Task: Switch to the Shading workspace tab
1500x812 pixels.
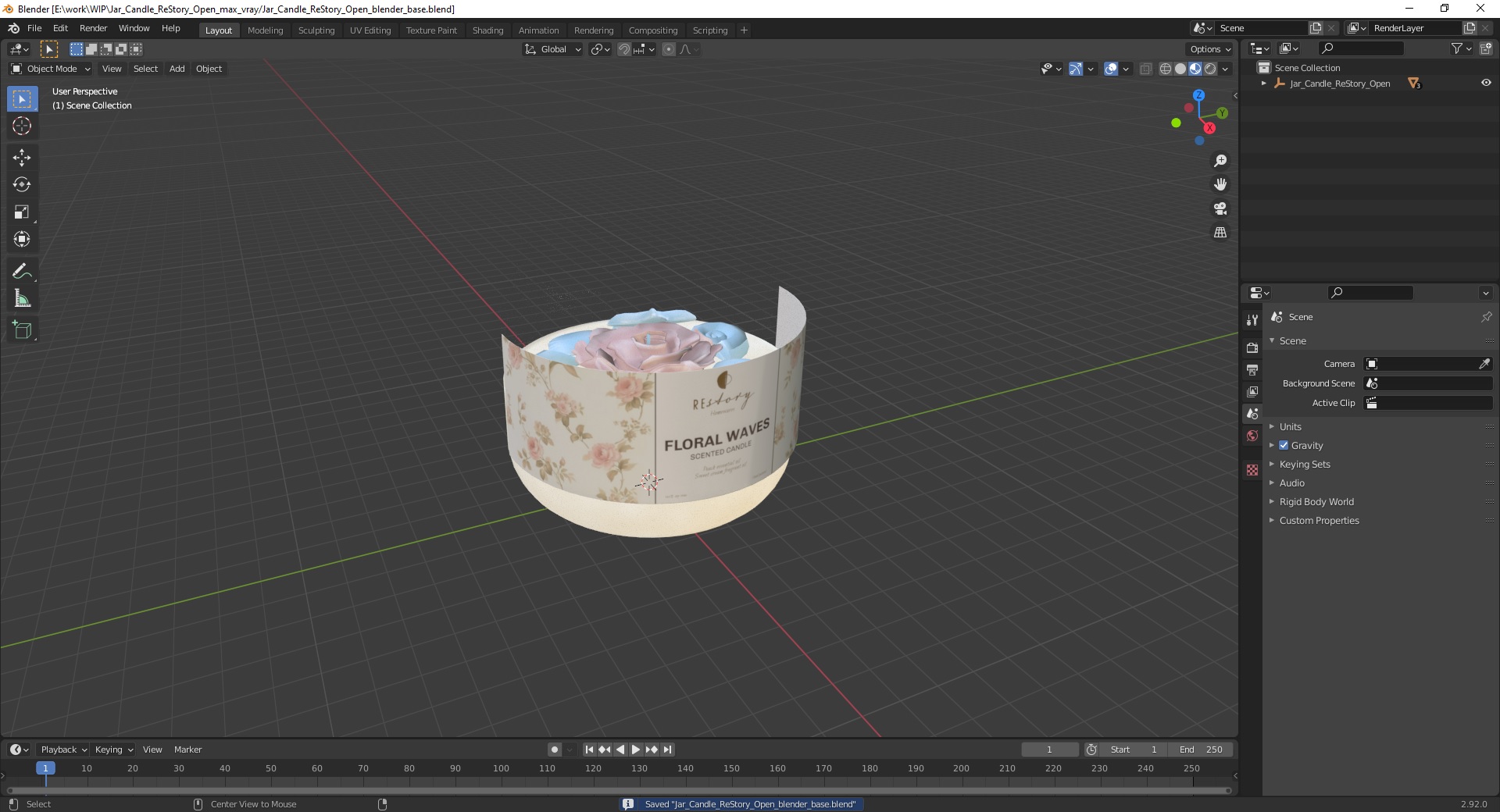Action: pos(487,30)
